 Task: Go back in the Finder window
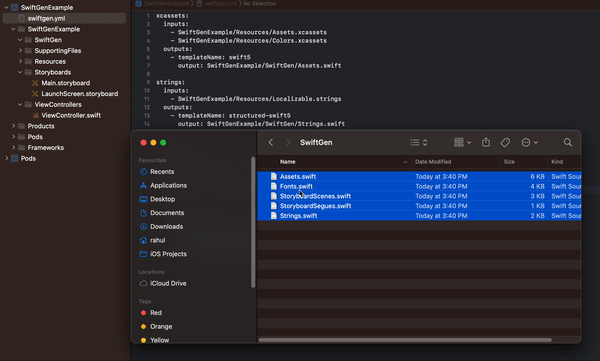(x=271, y=142)
